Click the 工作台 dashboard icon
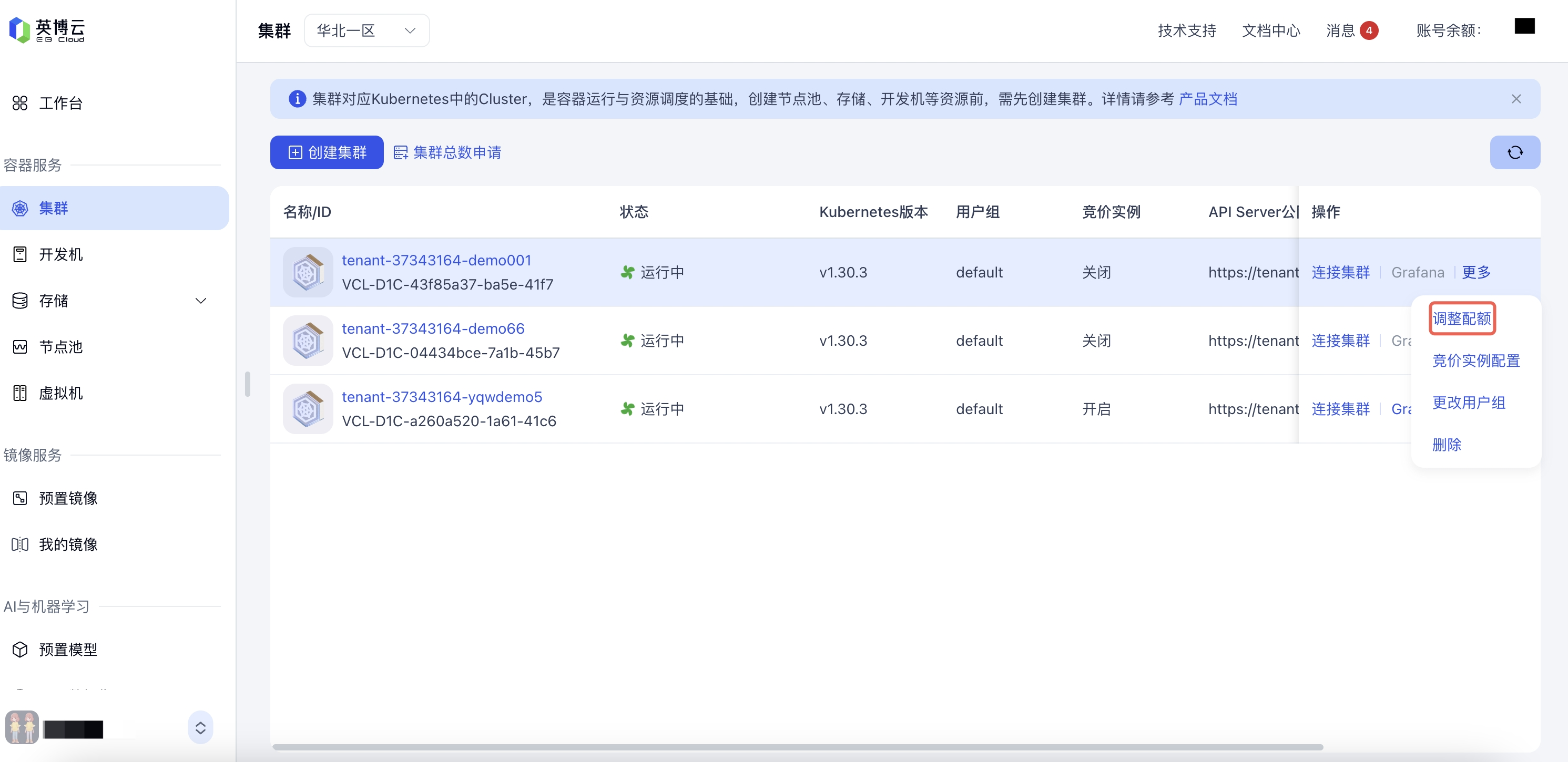Screen dimensions: 1568x762 (20, 103)
